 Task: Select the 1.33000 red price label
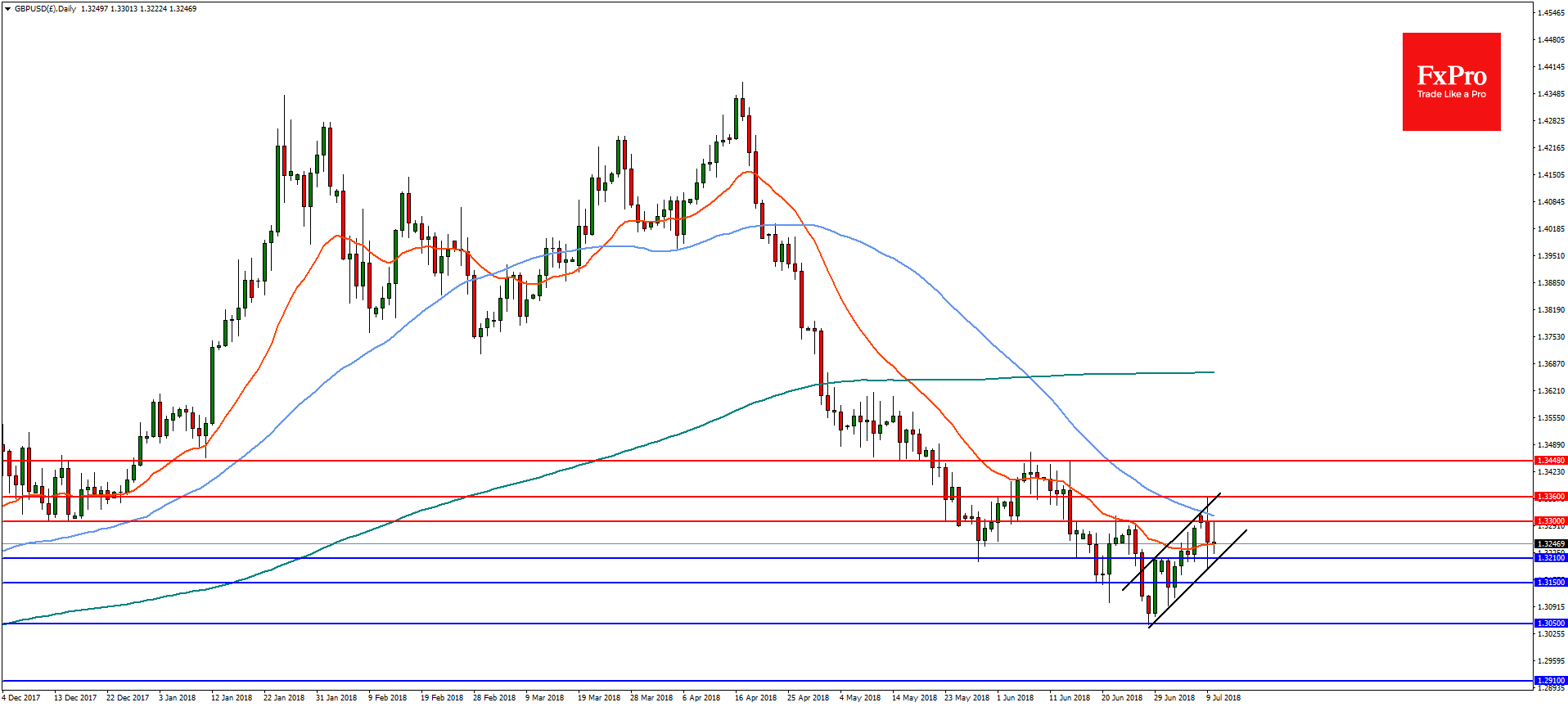point(1550,521)
